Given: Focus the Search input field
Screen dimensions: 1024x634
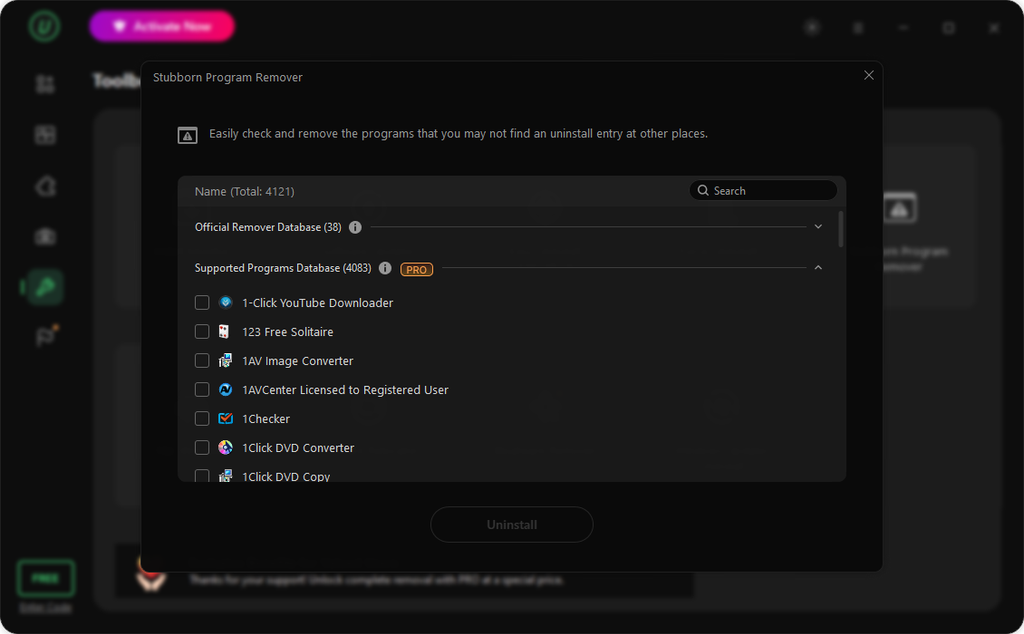Looking at the screenshot, I should click(x=763, y=190).
